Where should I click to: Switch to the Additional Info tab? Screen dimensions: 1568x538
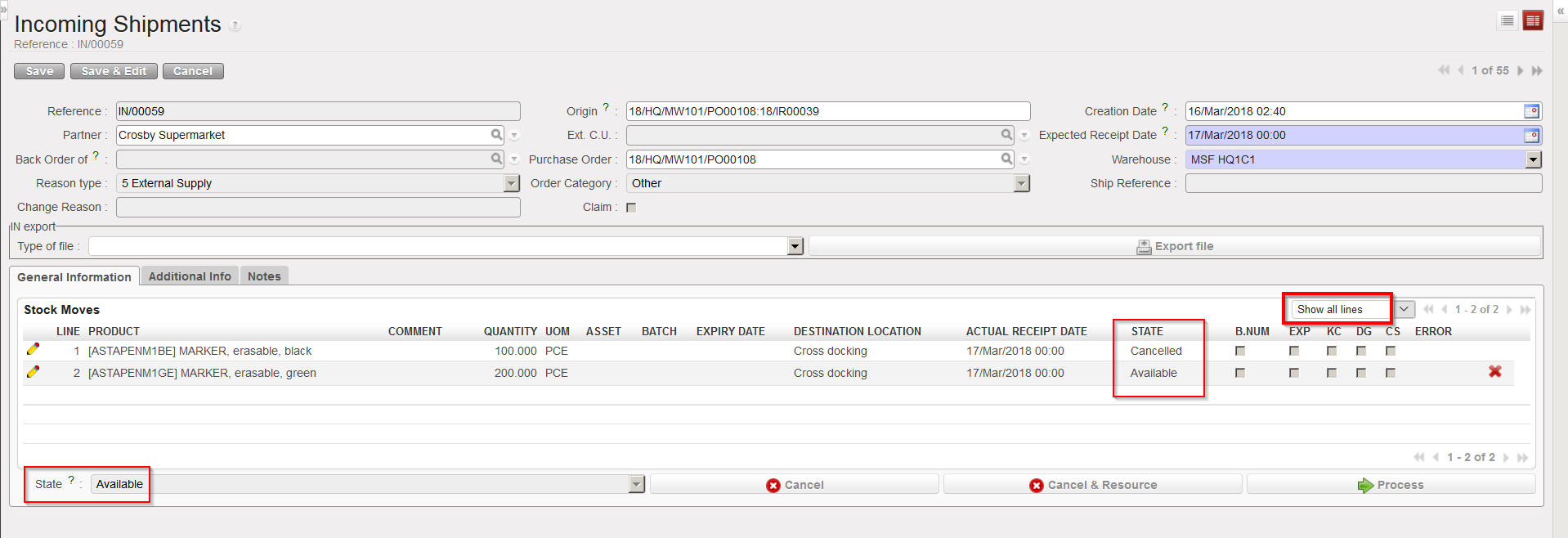[190, 276]
